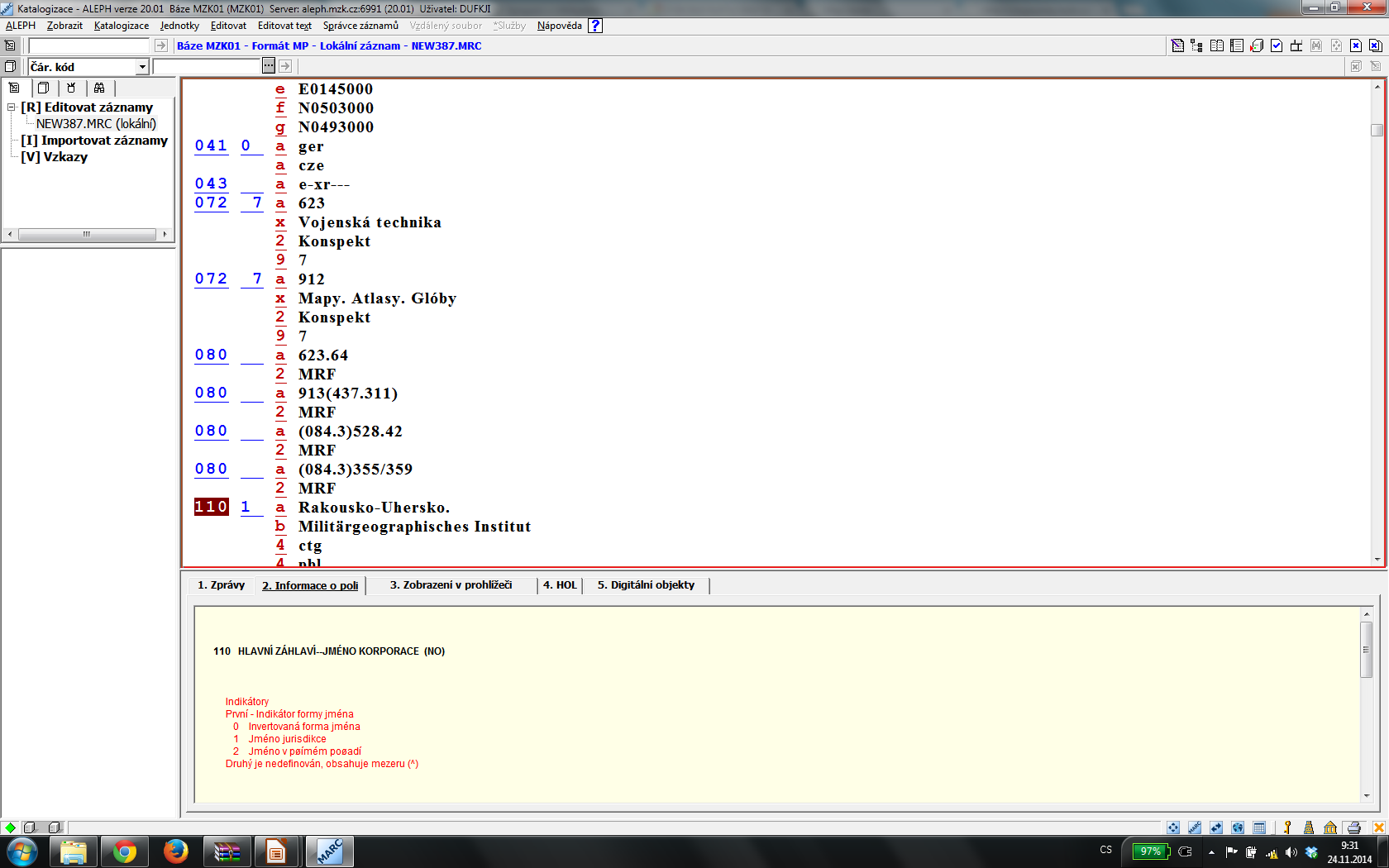Open the binoculars search tab
The image size is (1389, 868).
tap(99, 88)
